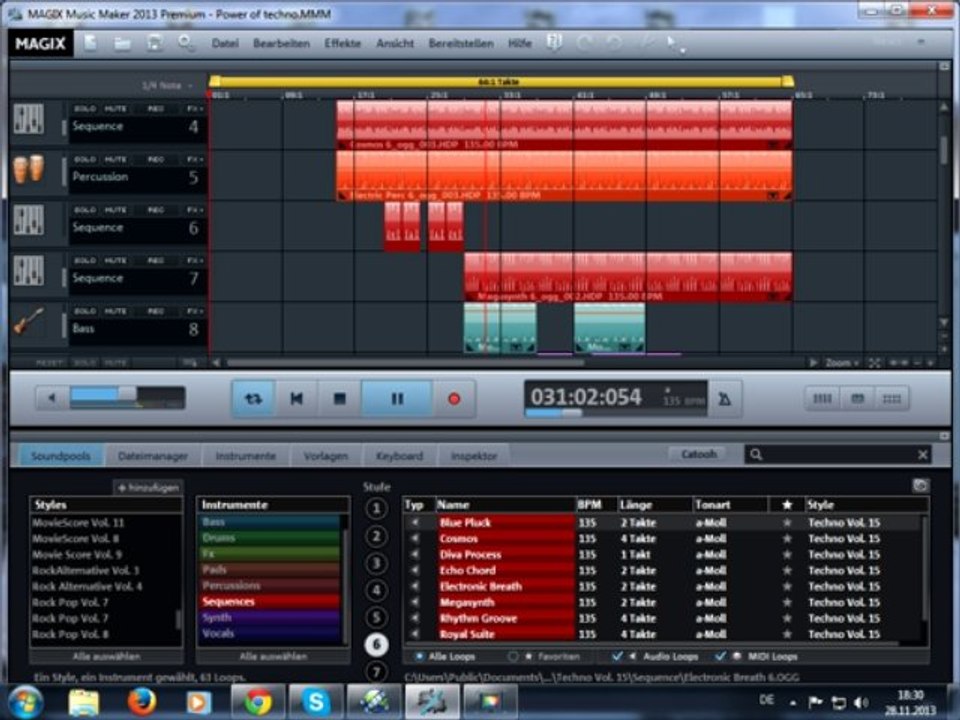Click the help book icon
This screenshot has height=720, width=960.
click(x=554, y=42)
